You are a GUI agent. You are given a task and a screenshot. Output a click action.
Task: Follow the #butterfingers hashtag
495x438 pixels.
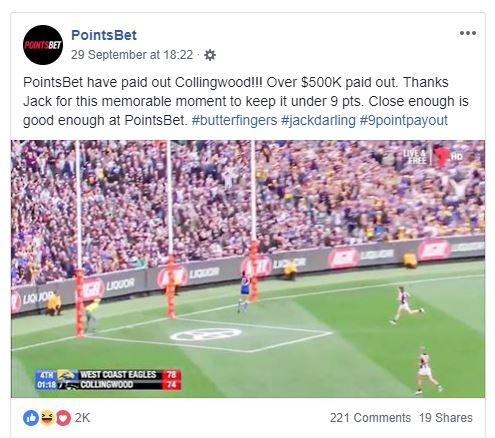pyautogui.click(x=234, y=120)
